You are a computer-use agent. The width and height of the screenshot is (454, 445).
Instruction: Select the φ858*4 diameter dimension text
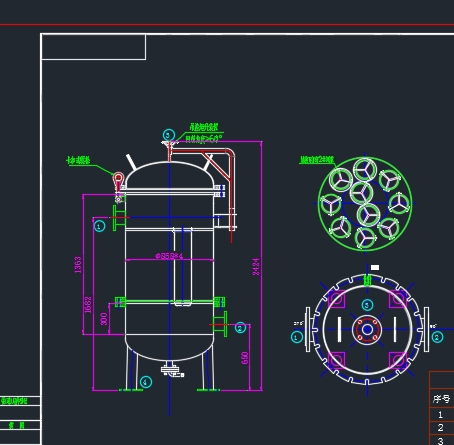click(169, 256)
